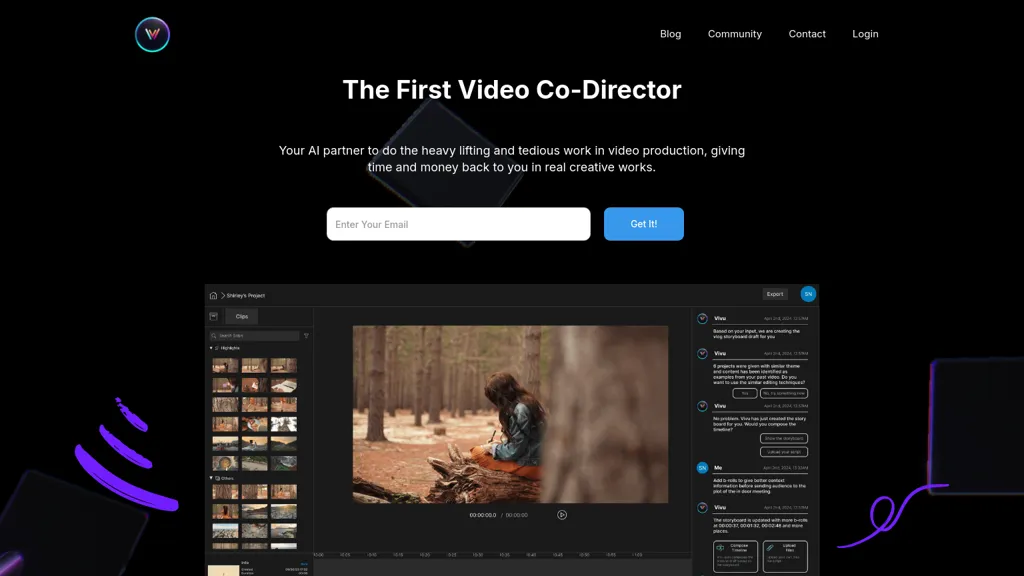
Task: Click the Upload Files card in the chat
Action: (x=784, y=556)
